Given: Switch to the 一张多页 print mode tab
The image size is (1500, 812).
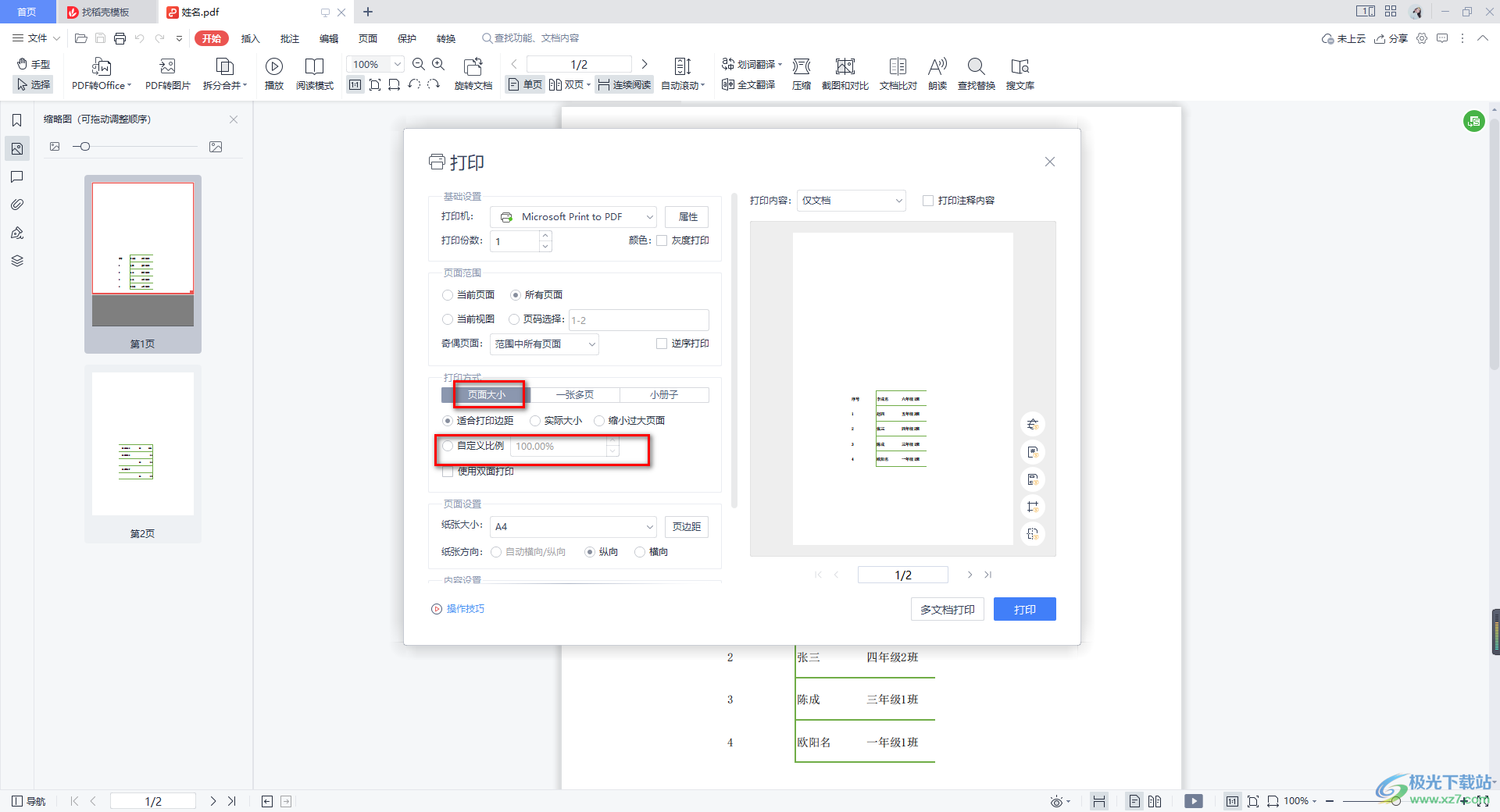Looking at the screenshot, I should point(575,395).
